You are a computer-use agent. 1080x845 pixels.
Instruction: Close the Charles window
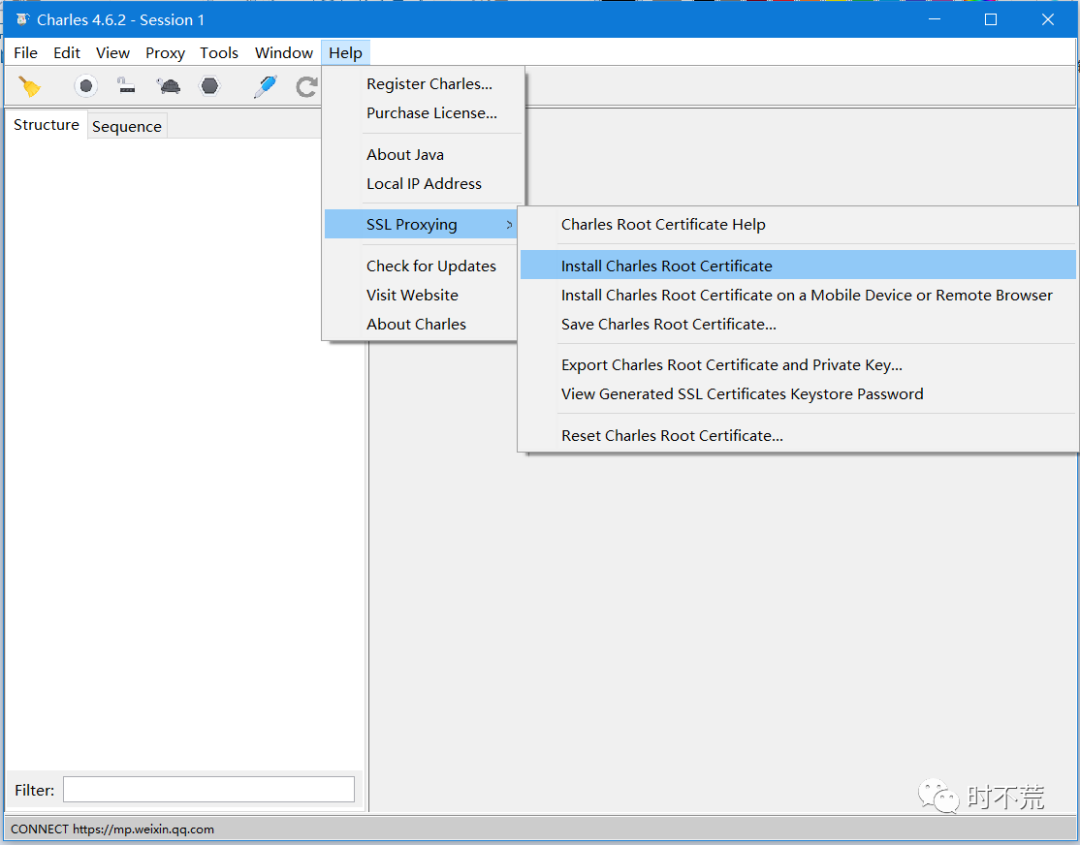coord(1048,19)
